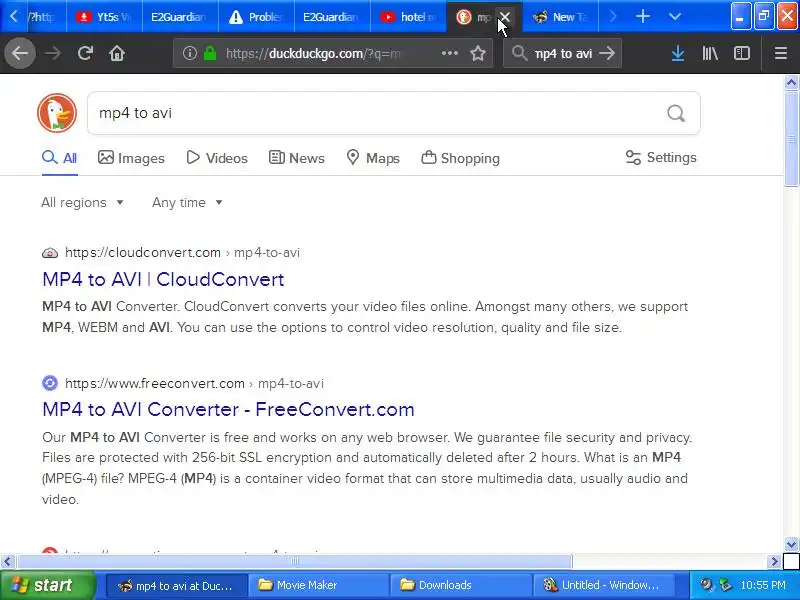The width and height of the screenshot is (800, 600).
Task: Submit search with the go arrow
Action: pyautogui.click(x=607, y=53)
